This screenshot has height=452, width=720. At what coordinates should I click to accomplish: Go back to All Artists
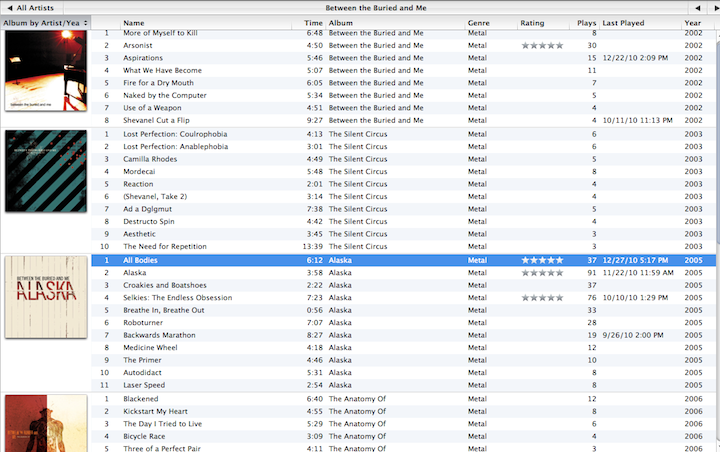[31, 8]
